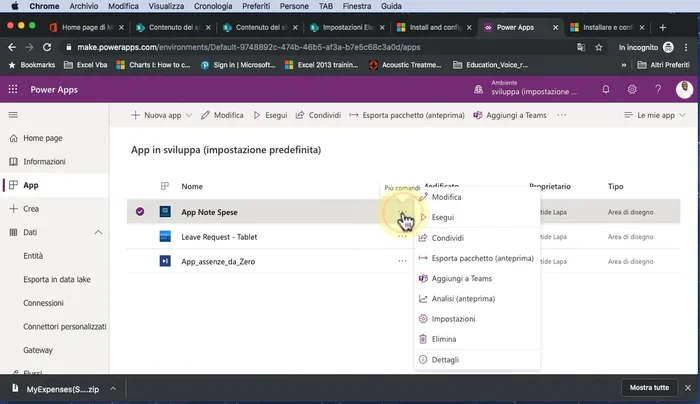Bookmark this page with the star icon
Image resolution: width=700 pixels, height=404 pixels.
[599, 47]
